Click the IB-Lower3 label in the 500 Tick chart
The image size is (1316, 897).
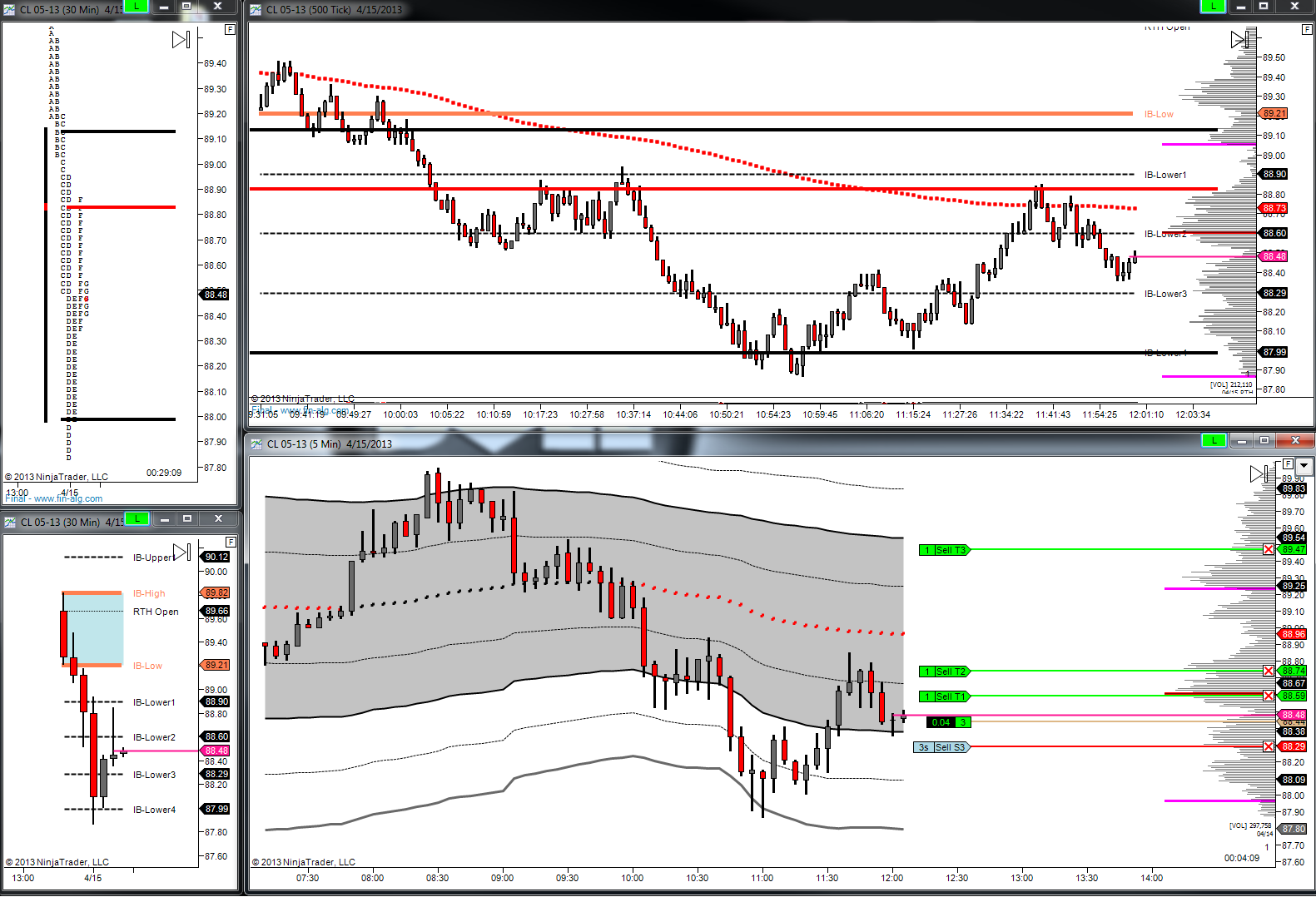coord(1165,294)
